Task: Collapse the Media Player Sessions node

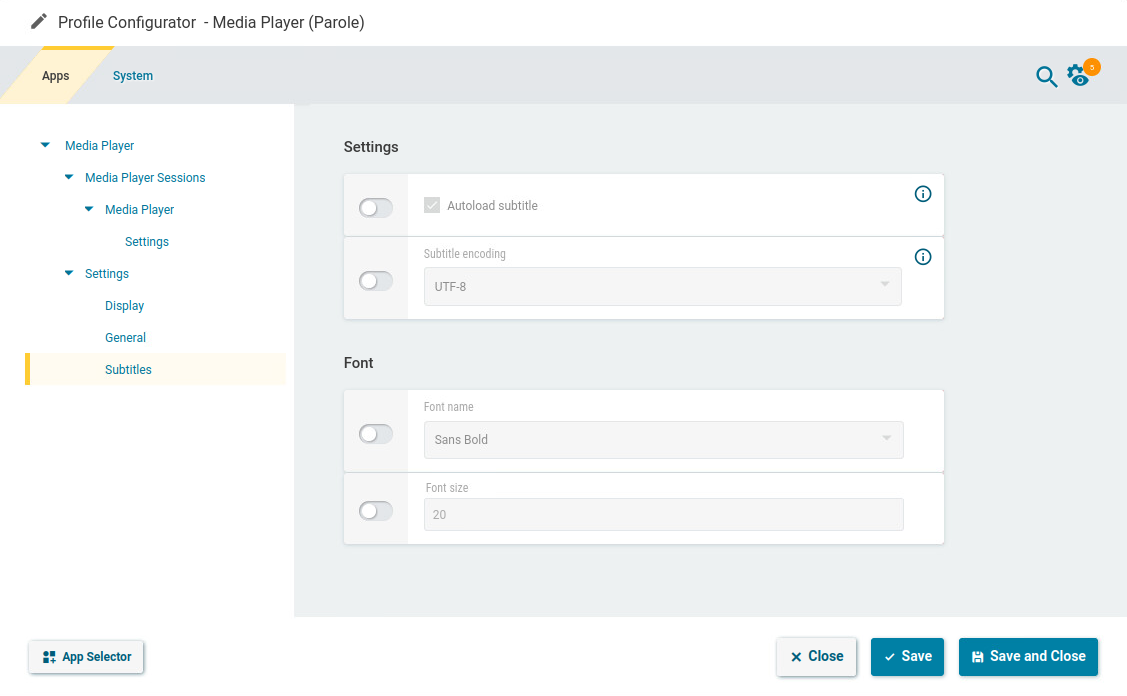Action: 69,178
